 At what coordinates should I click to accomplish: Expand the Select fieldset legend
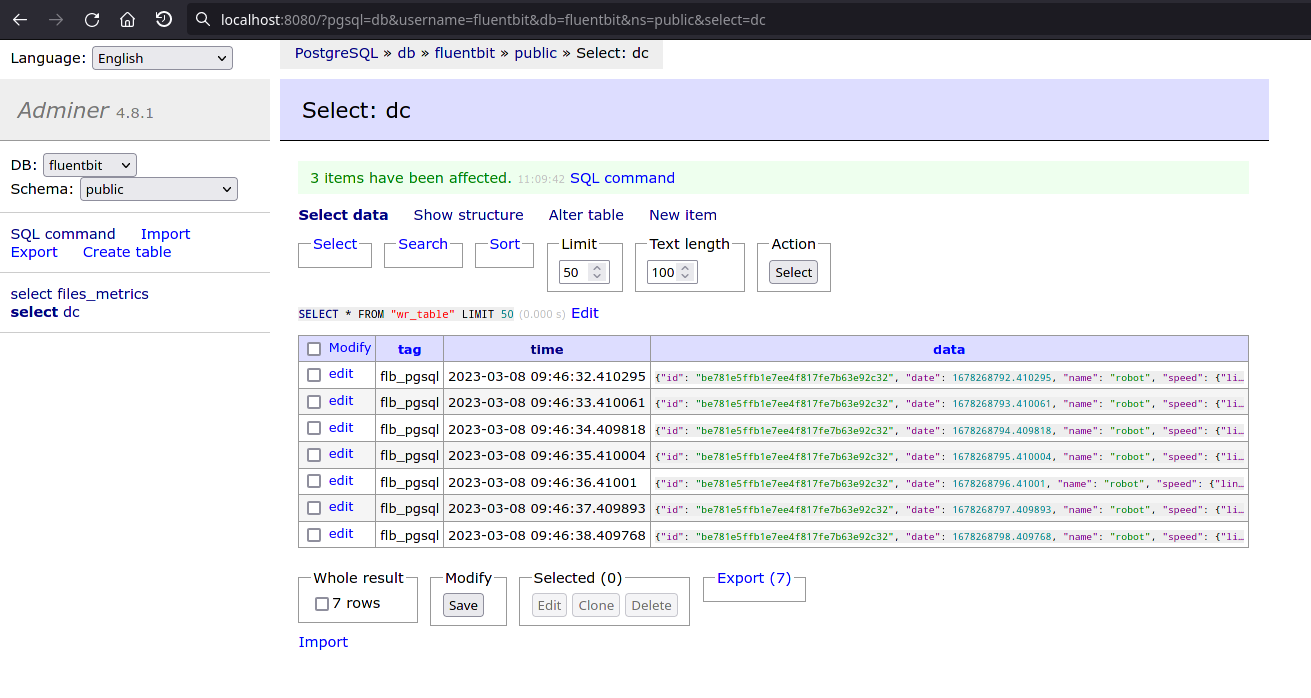335,244
